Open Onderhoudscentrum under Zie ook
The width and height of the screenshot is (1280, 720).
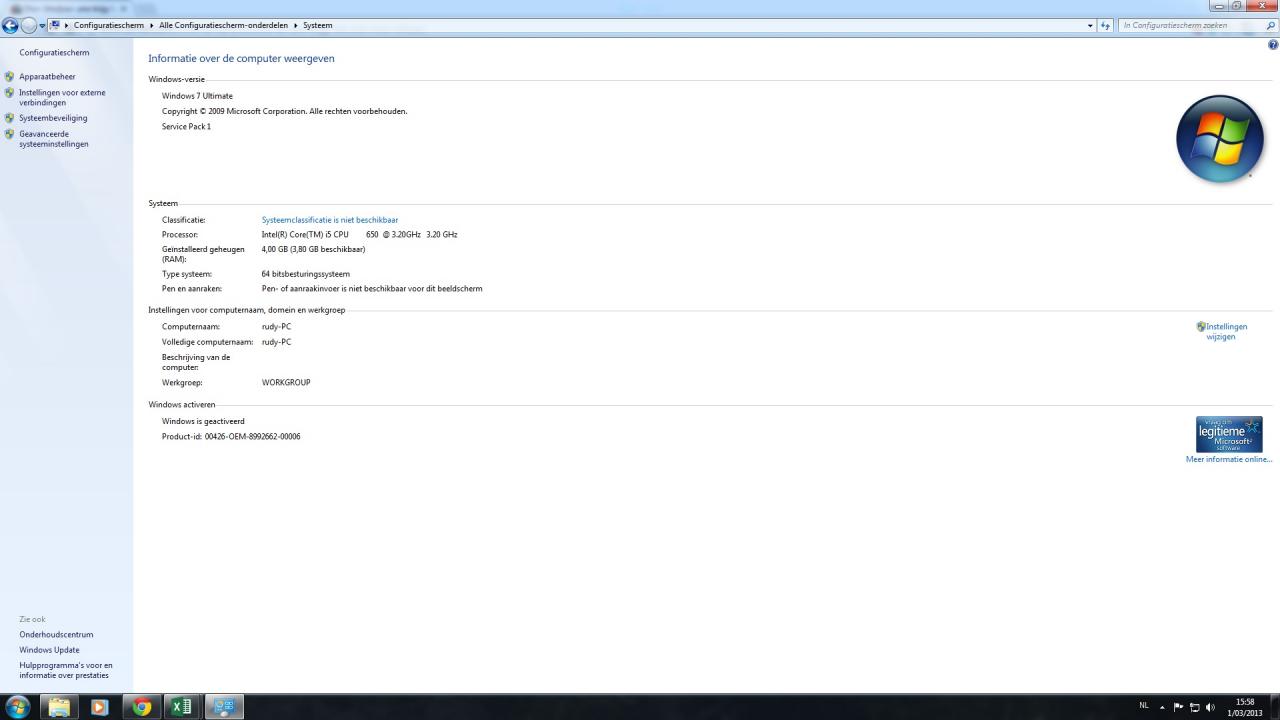[56, 635]
